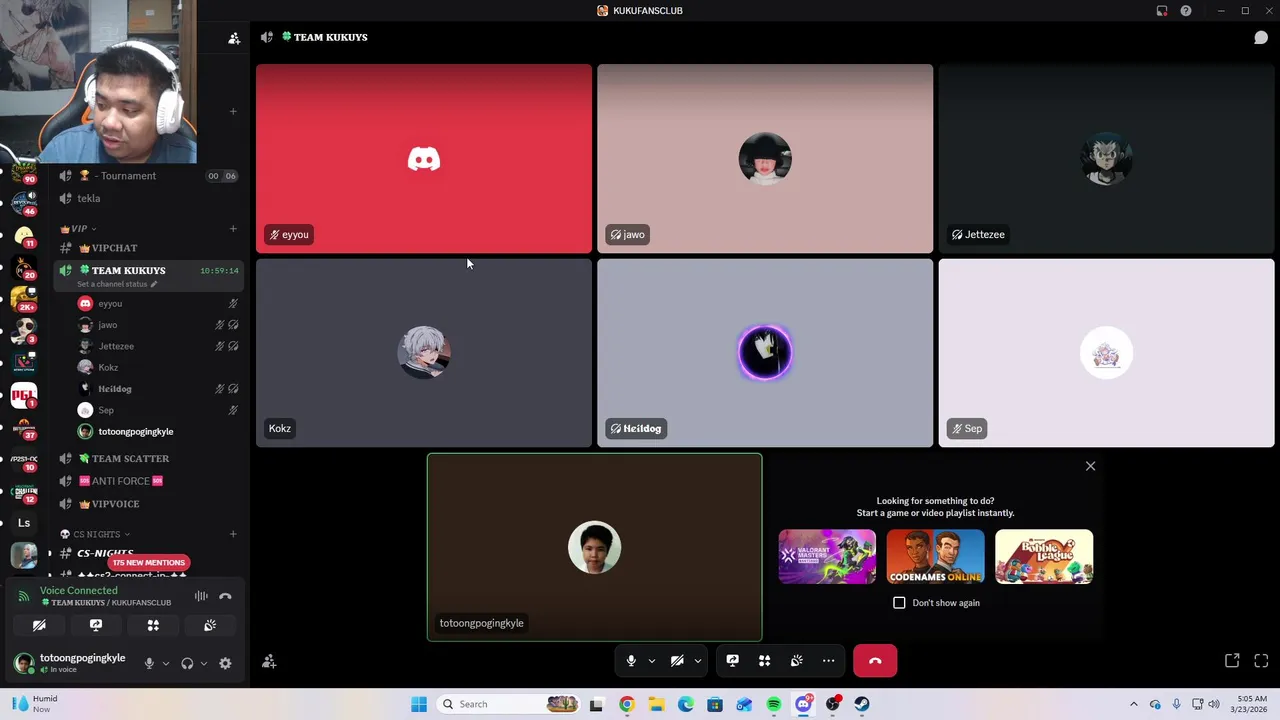This screenshot has width=1280, height=720.
Task: Open microphone options arrow in call controls
Action: point(652,661)
